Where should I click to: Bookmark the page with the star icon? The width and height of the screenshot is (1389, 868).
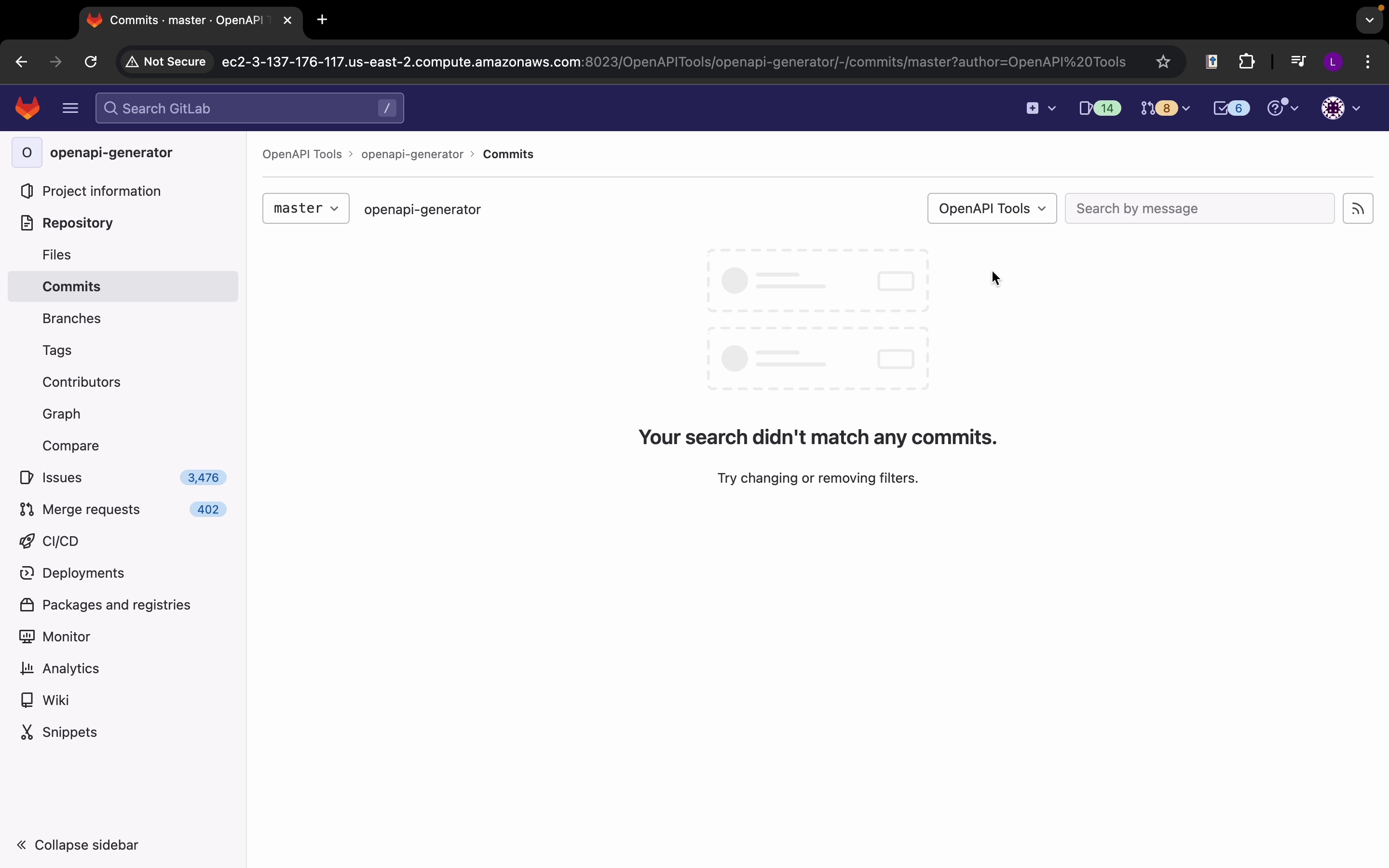click(1163, 62)
